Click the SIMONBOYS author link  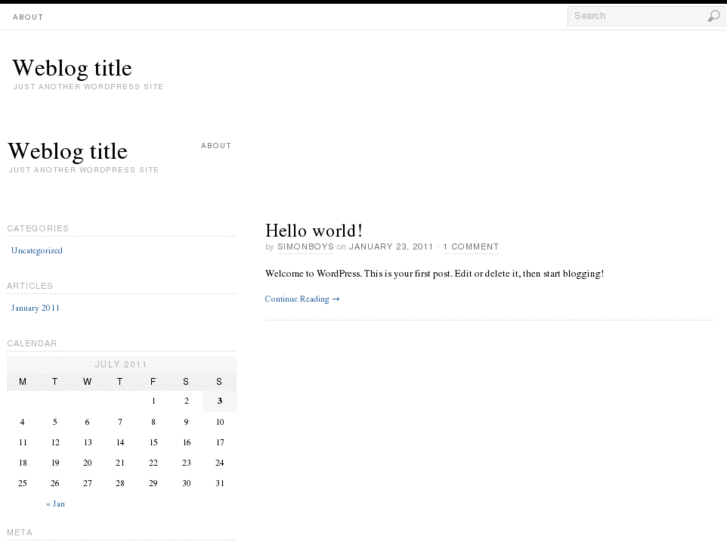(x=305, y=247)
